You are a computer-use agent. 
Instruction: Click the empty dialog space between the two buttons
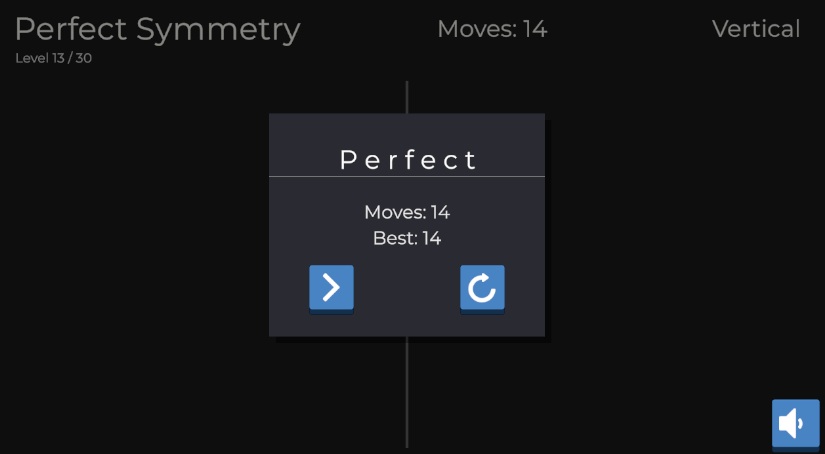click(x=407, y=288)
